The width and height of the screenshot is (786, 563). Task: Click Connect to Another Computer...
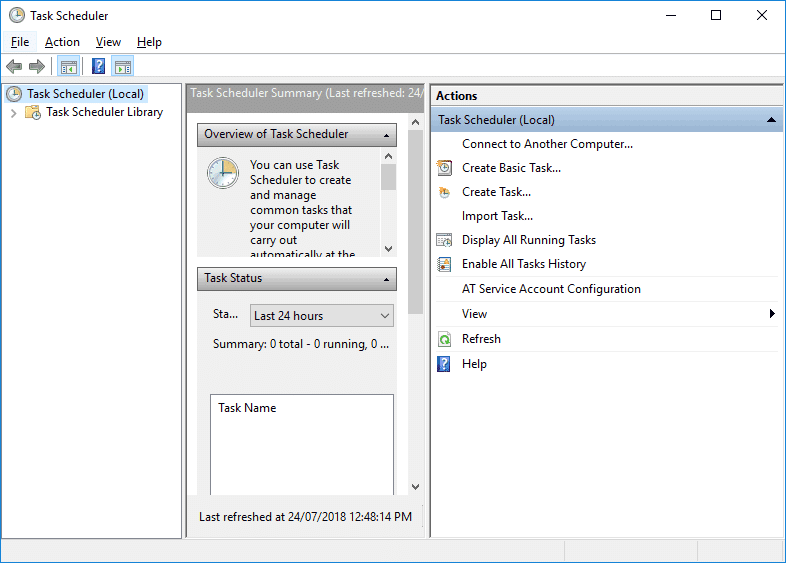coord(547,144)
